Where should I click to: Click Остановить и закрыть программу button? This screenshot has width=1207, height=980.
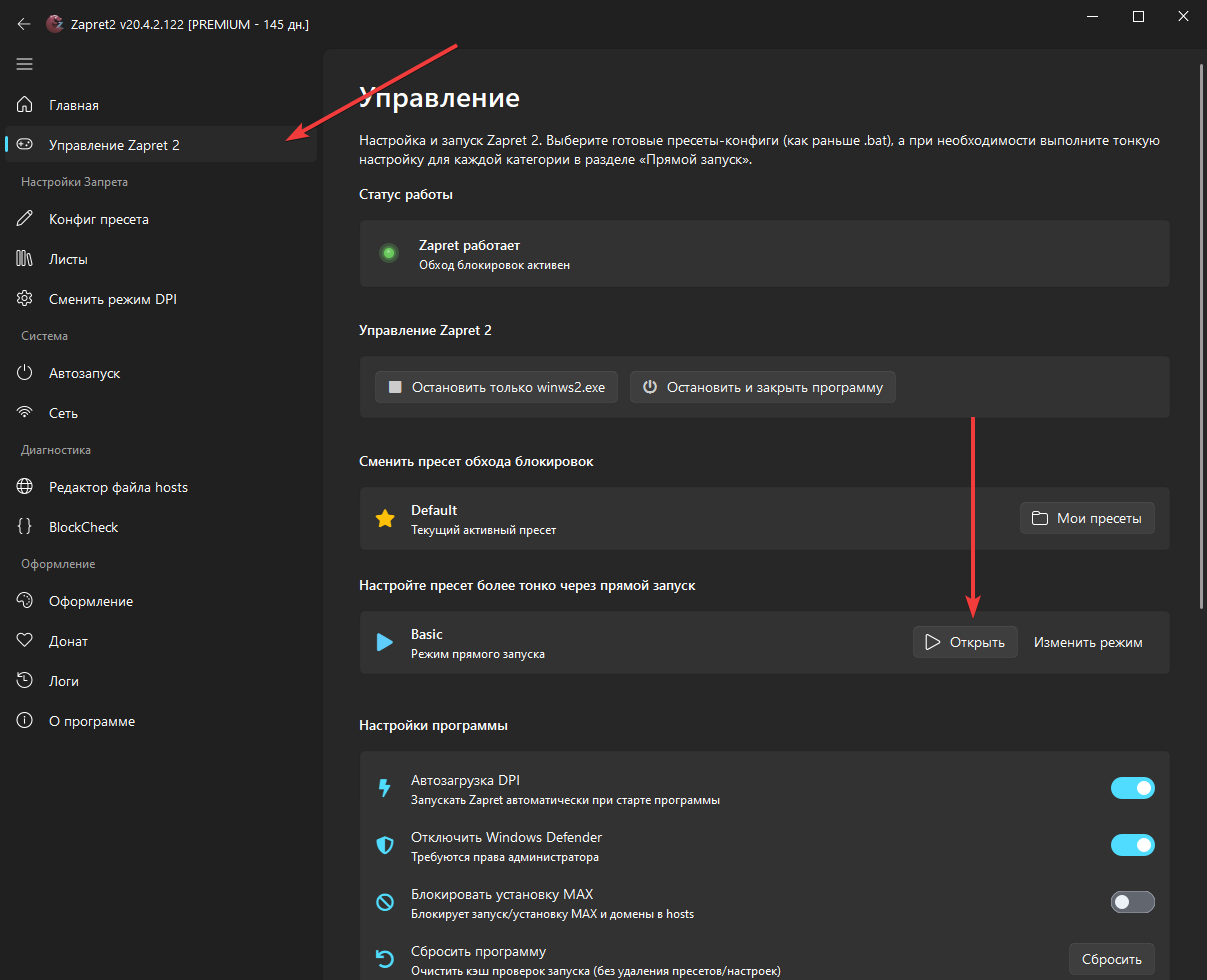(763, 387)
